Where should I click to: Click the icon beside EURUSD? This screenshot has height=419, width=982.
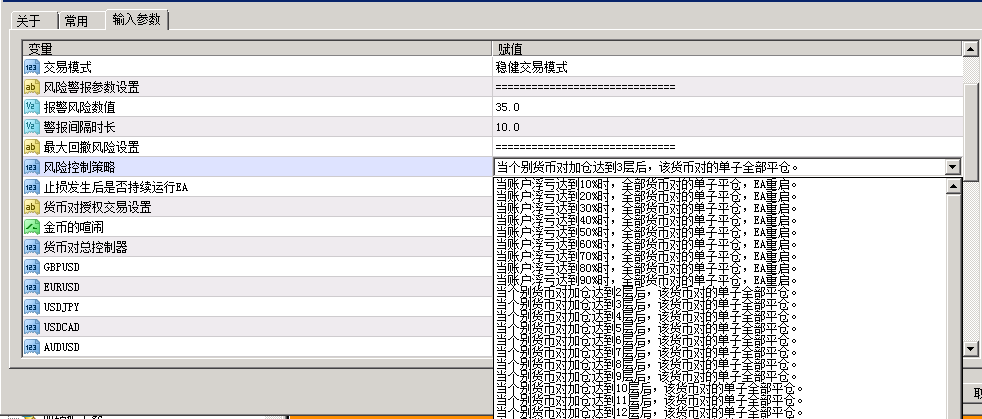click(32, 287)
